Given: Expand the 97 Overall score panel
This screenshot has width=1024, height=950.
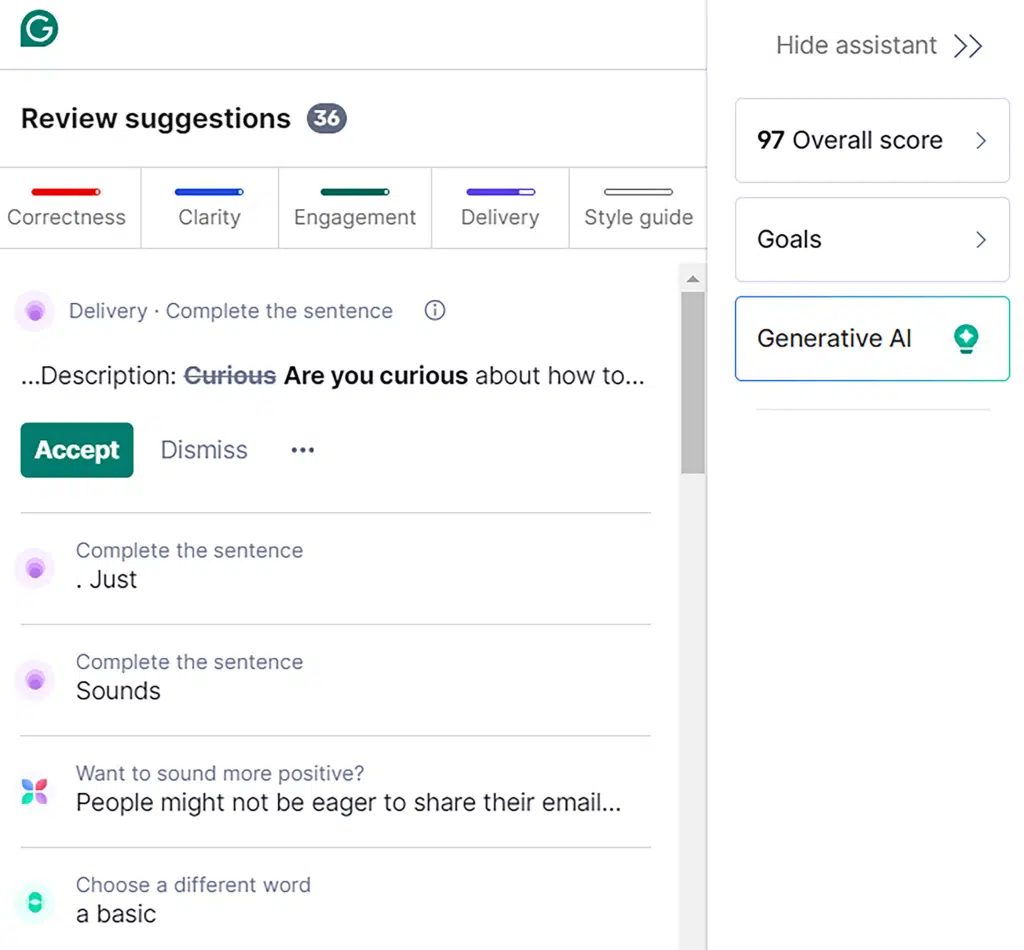Looking at the screenshot, I should [x=871, y=140].
